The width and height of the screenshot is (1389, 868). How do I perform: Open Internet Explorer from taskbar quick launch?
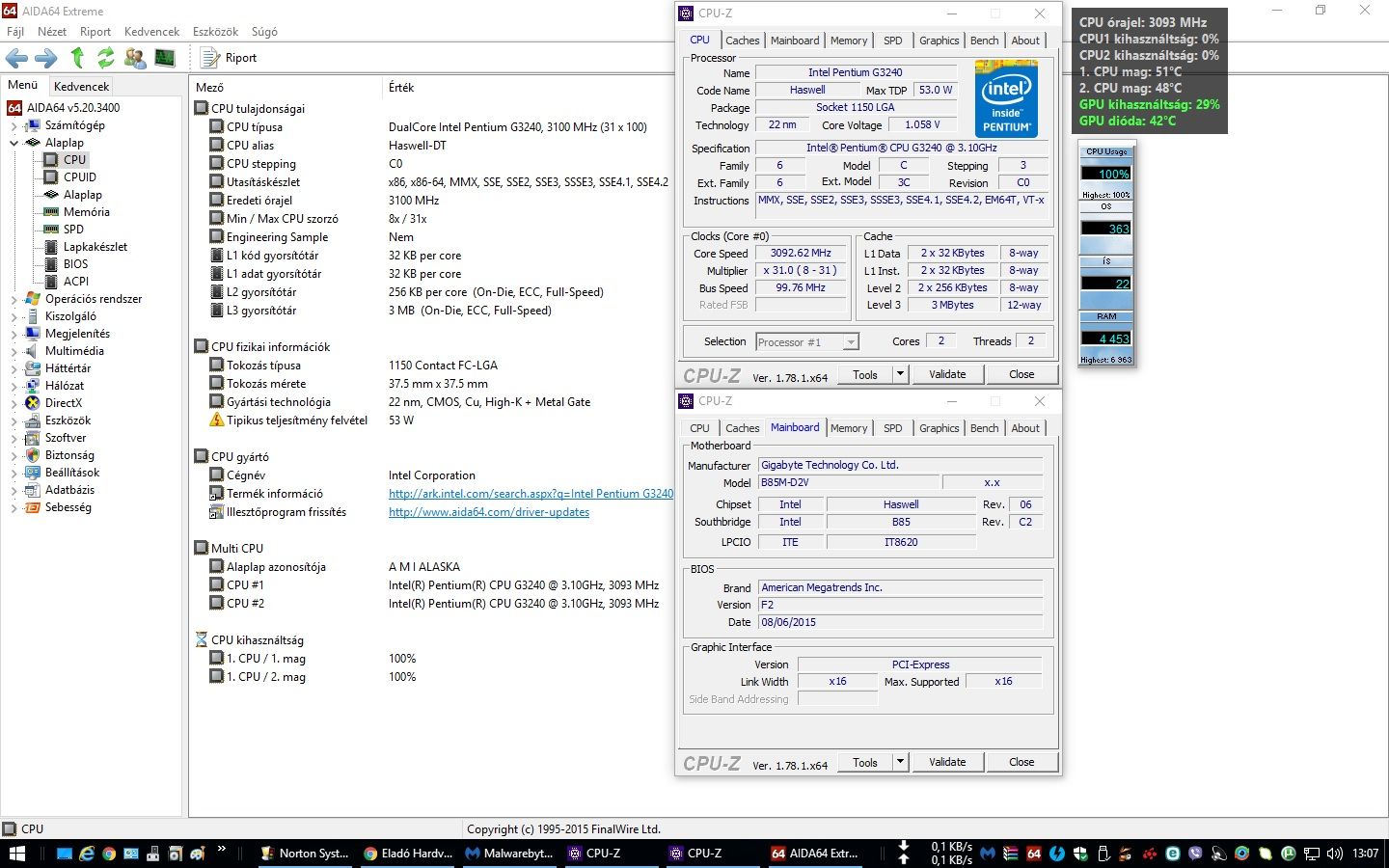tap(87, 854)
